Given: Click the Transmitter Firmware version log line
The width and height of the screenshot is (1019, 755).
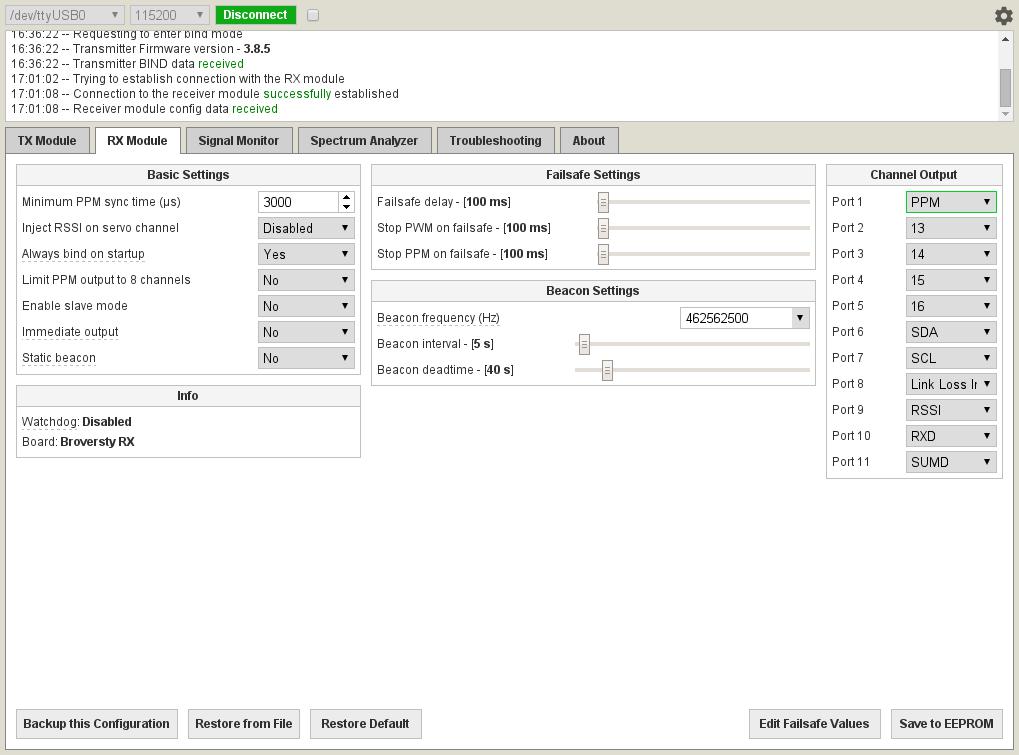Looking at the screenshot, I should pos(140,49).
